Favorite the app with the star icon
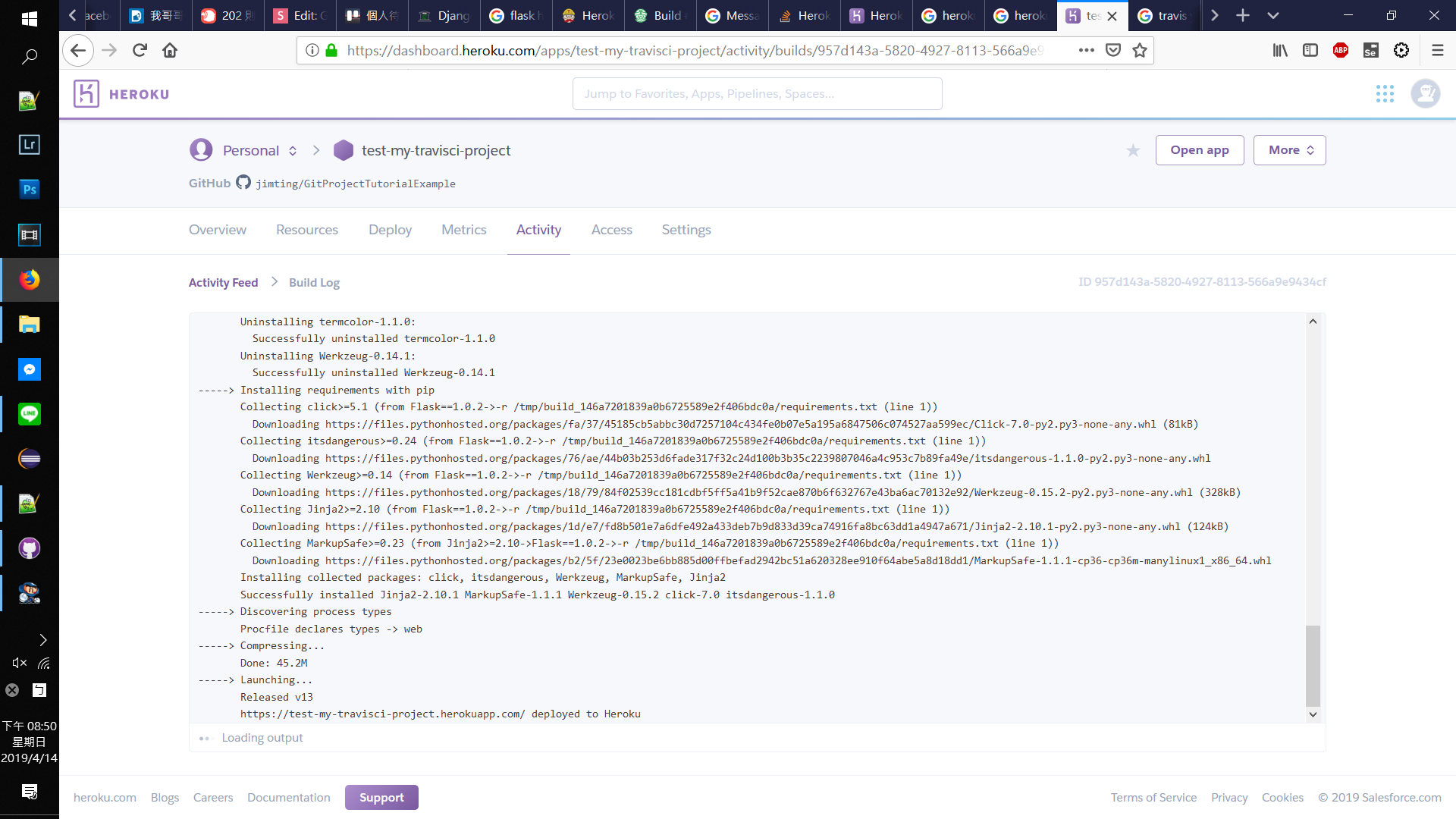The image size is (1456, 819). pyautogui.click(x=1133, y=151)
